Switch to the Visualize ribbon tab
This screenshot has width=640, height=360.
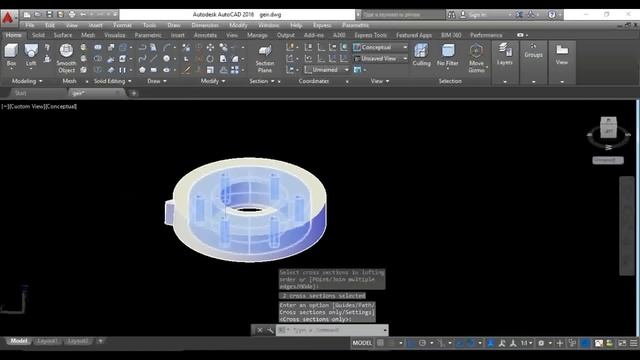pyautogui.click(x=115, y=35)
